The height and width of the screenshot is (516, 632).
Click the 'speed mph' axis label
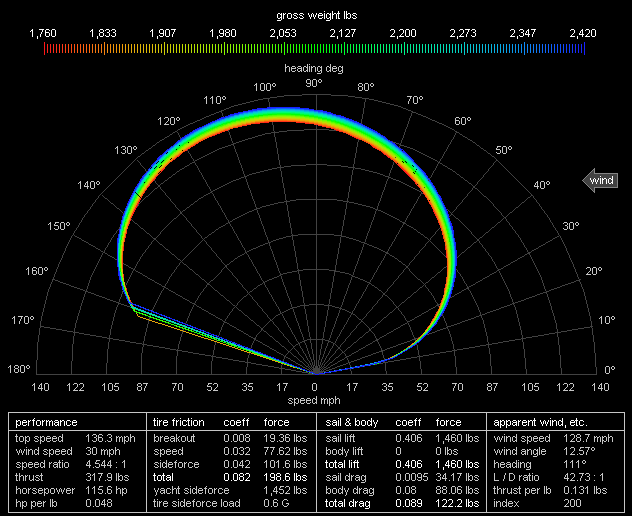(x=315, y=400)
